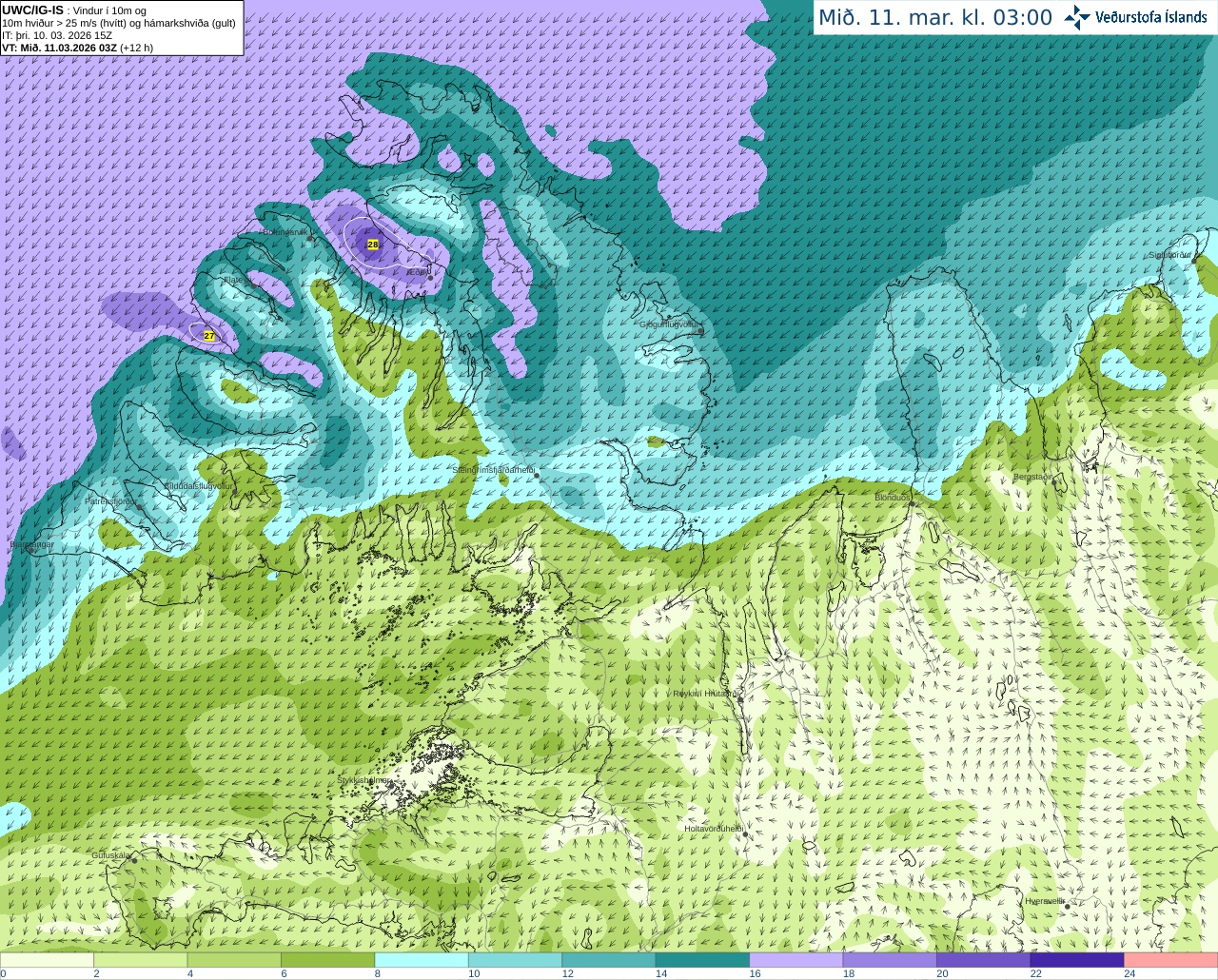Screen dimensions: 1218x980
Task: Select the Blönduós station dot
Action: [912, 503]
